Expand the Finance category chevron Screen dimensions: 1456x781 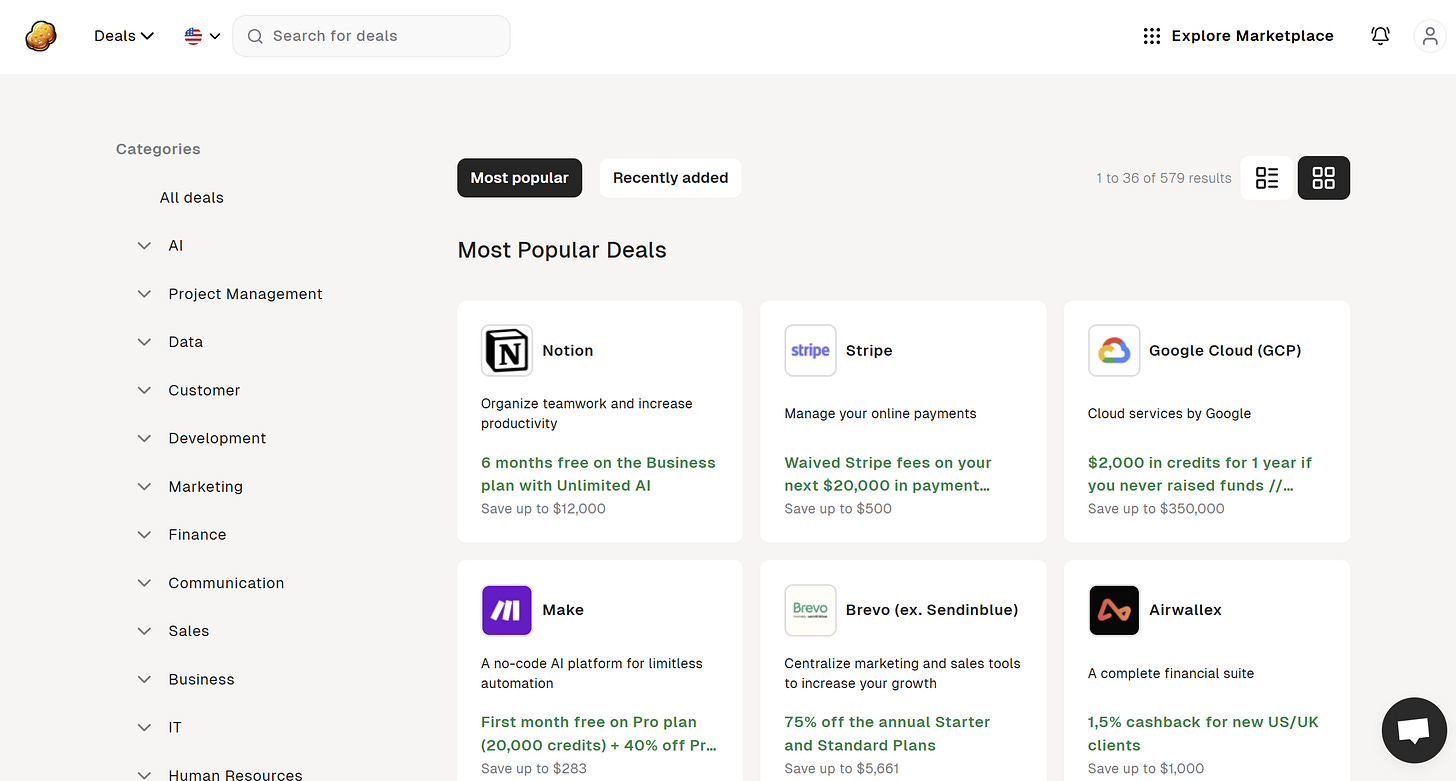tap(144, 535)
